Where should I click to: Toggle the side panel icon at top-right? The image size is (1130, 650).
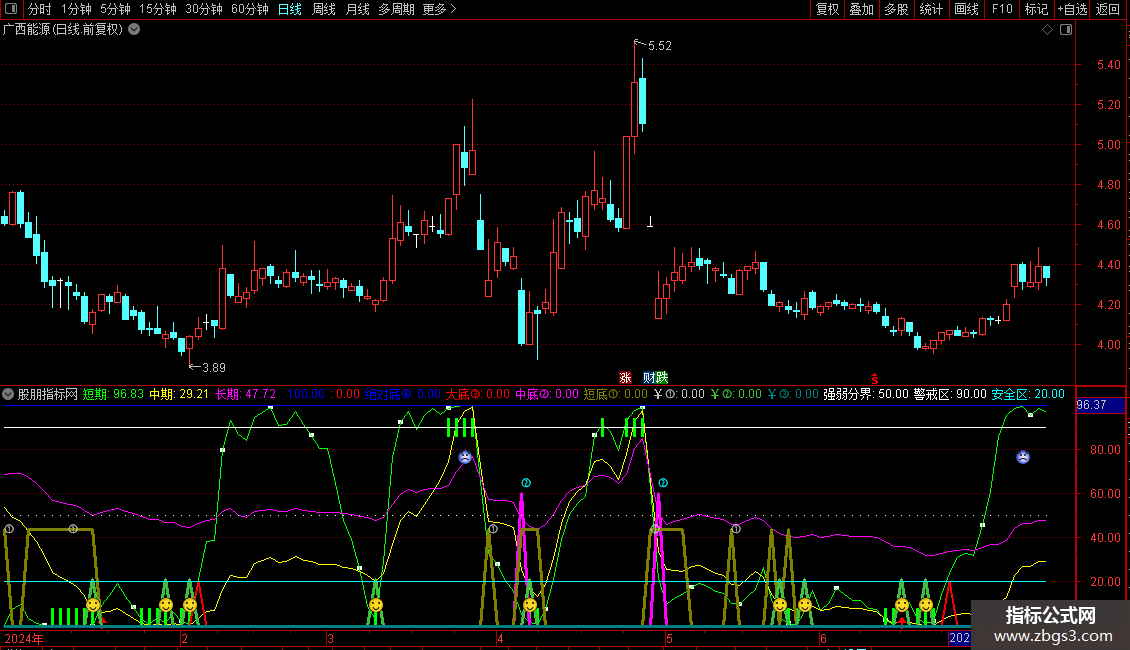pyautogui.click(x=1066, y=30)
